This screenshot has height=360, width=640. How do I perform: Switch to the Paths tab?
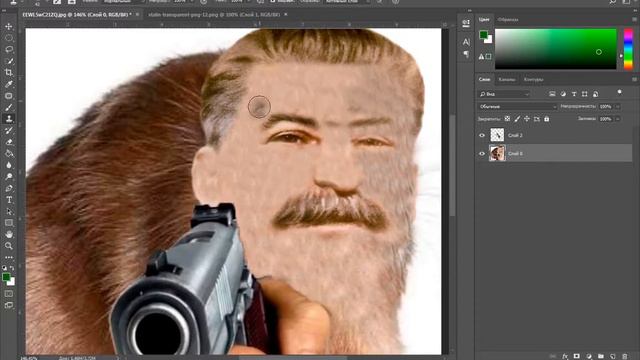[533, 79]
